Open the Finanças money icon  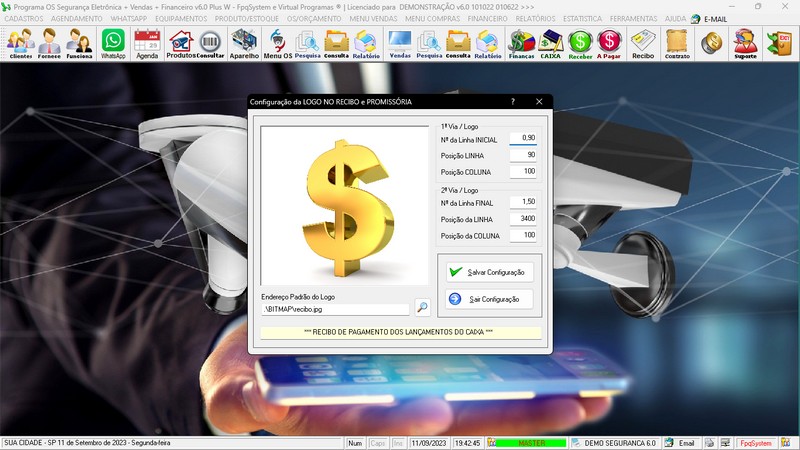click(521, 43)
